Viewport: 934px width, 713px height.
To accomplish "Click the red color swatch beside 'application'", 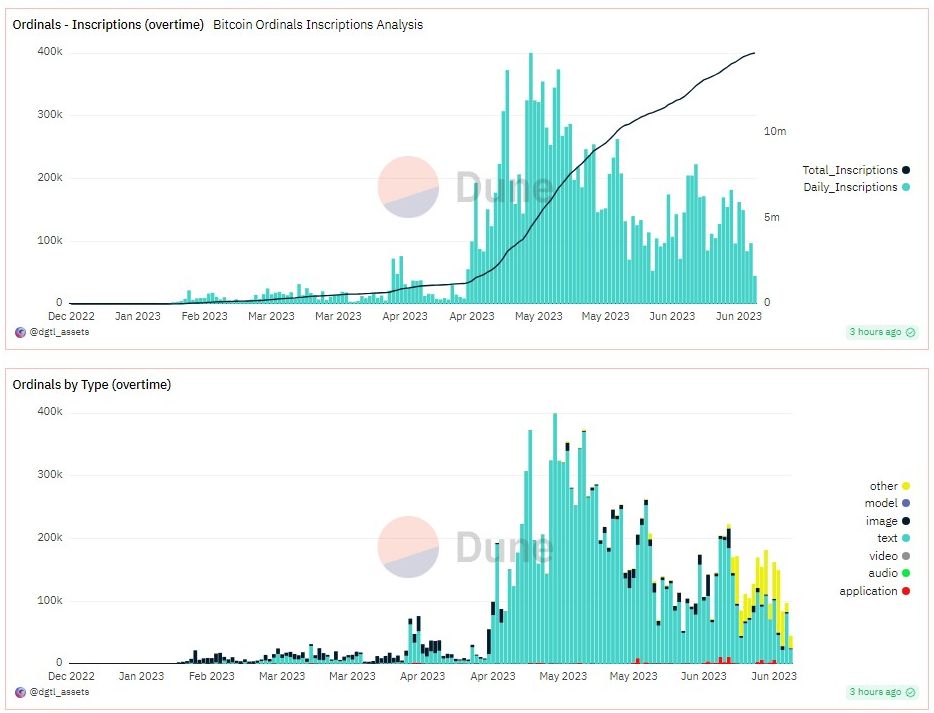I will click(905, 591).
